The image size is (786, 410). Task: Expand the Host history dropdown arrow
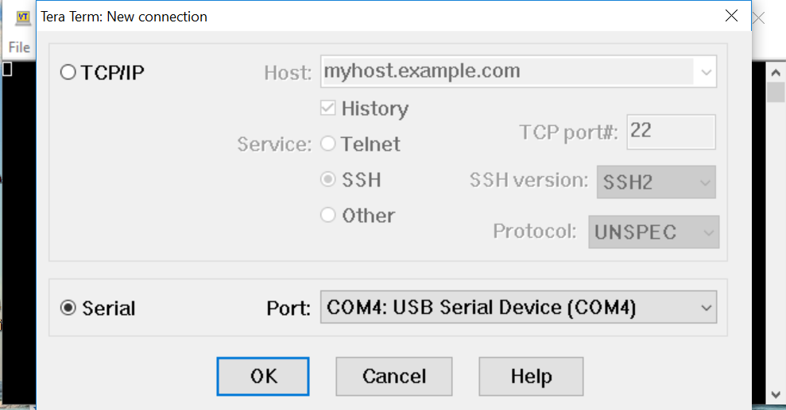(707, 72)
